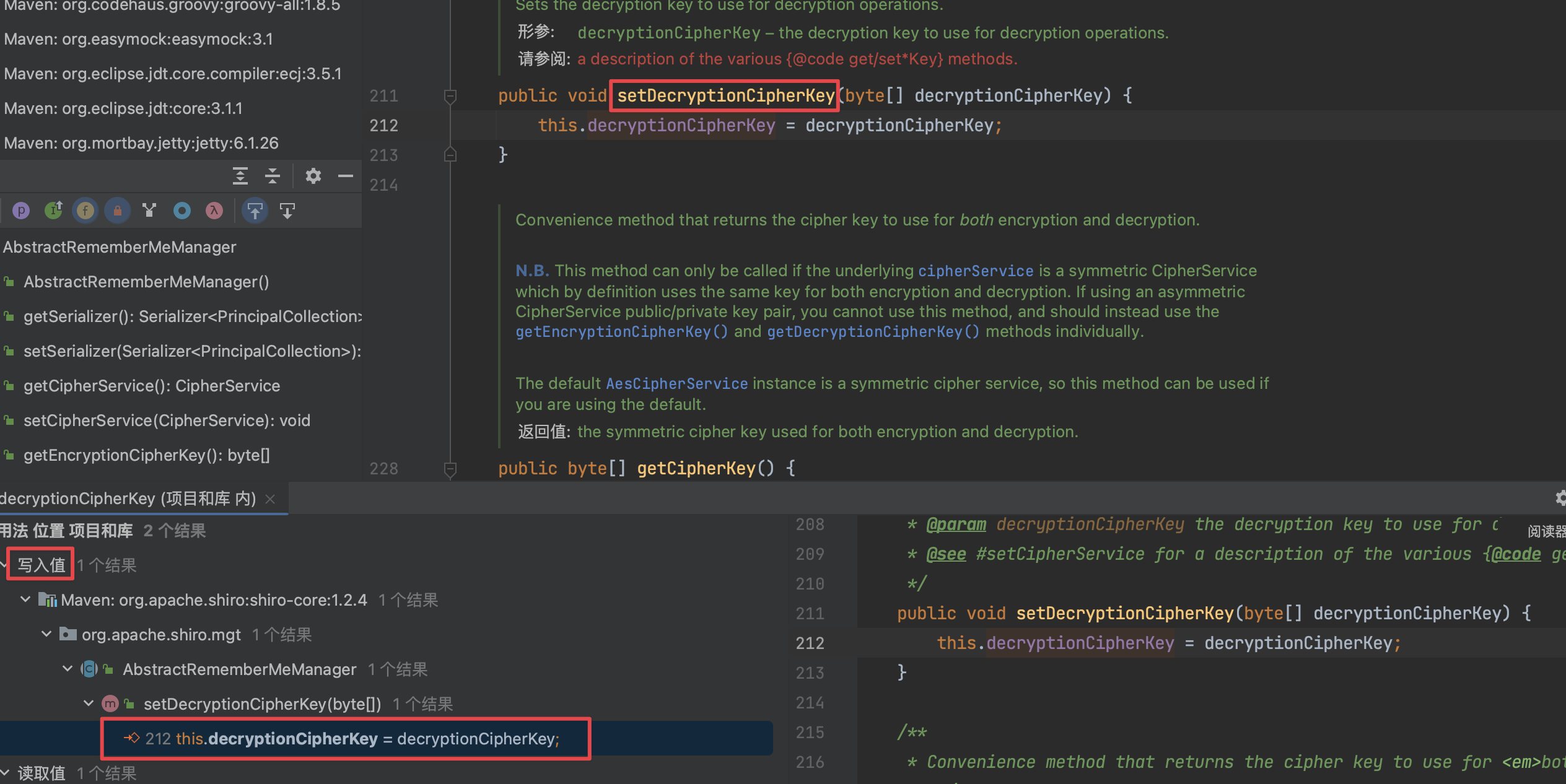Toggle Autoscroll to Source

click(255, 211)
